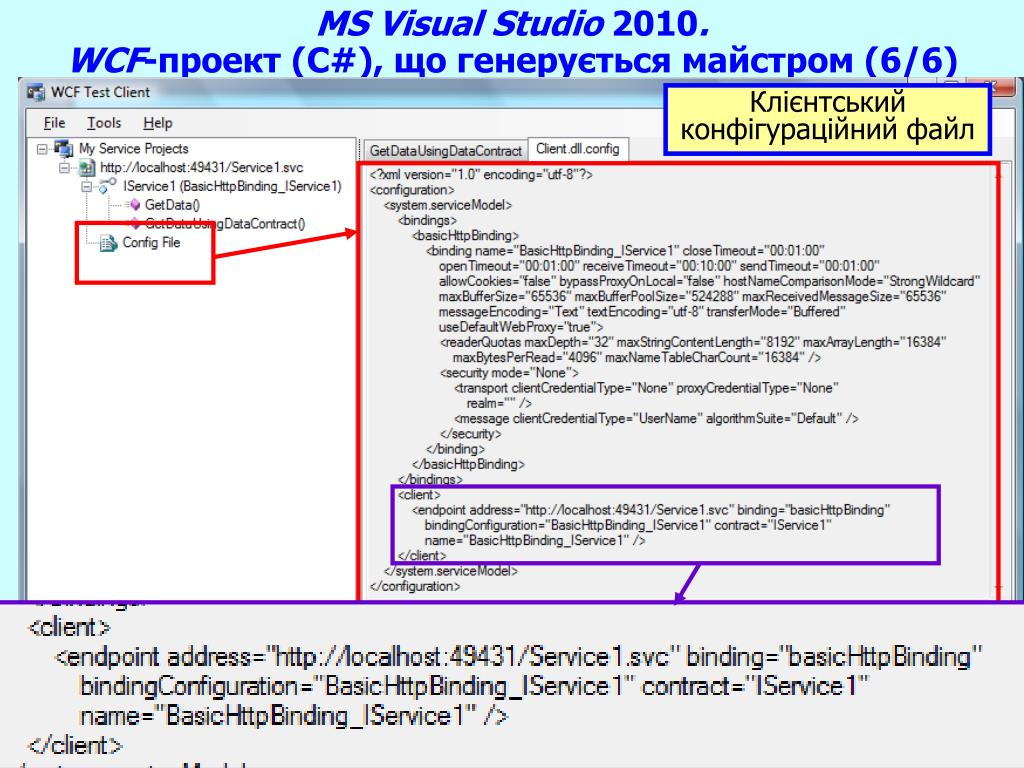Switch to the GetDataUsingDataContract tab
1024x768 pixels.
click(445, 151)
